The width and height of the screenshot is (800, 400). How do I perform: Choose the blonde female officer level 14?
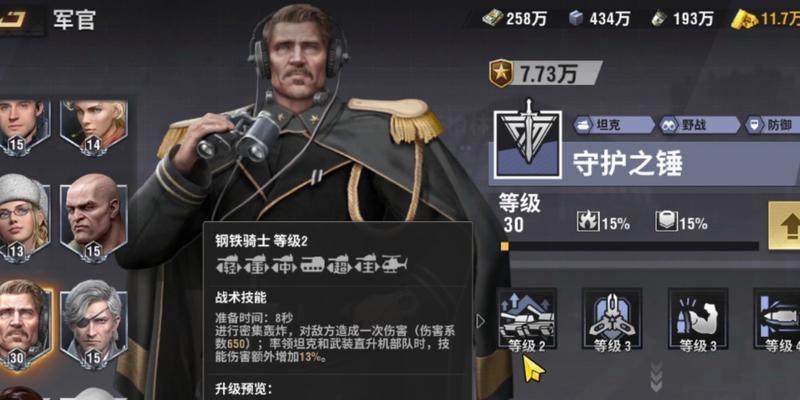(94, 128)
